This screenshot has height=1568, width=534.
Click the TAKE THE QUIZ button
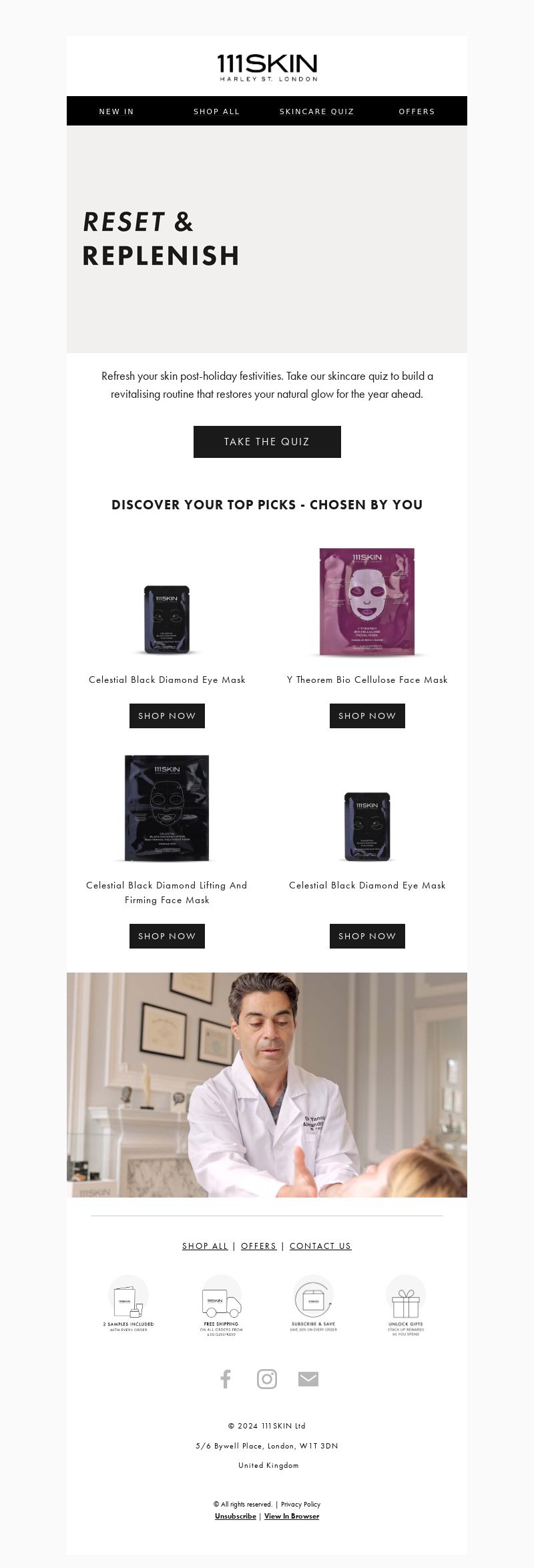click(267, 442)
